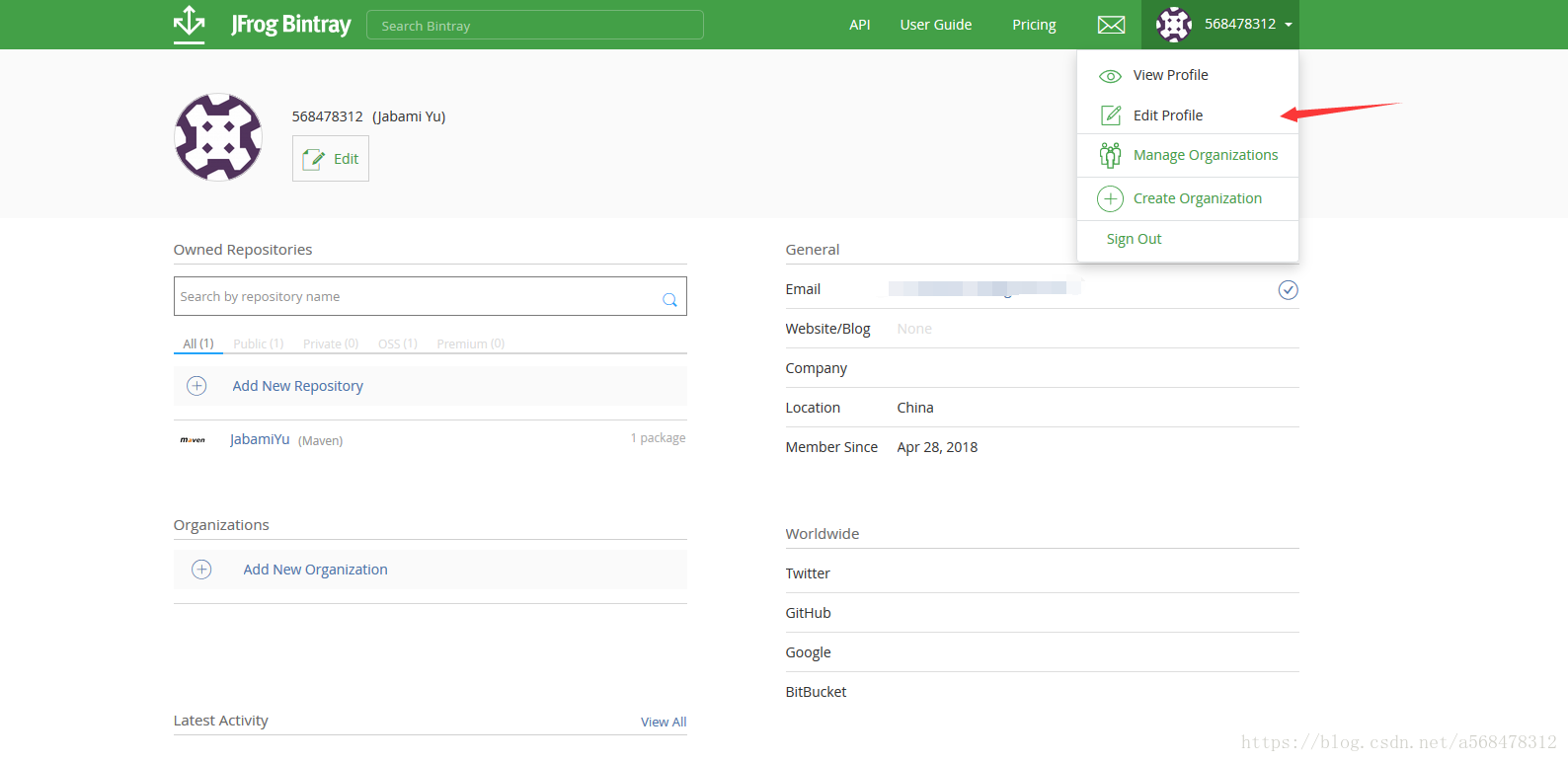Click the search magnifier in repository field
1568x762 pixels.
(x=669, y=299)
